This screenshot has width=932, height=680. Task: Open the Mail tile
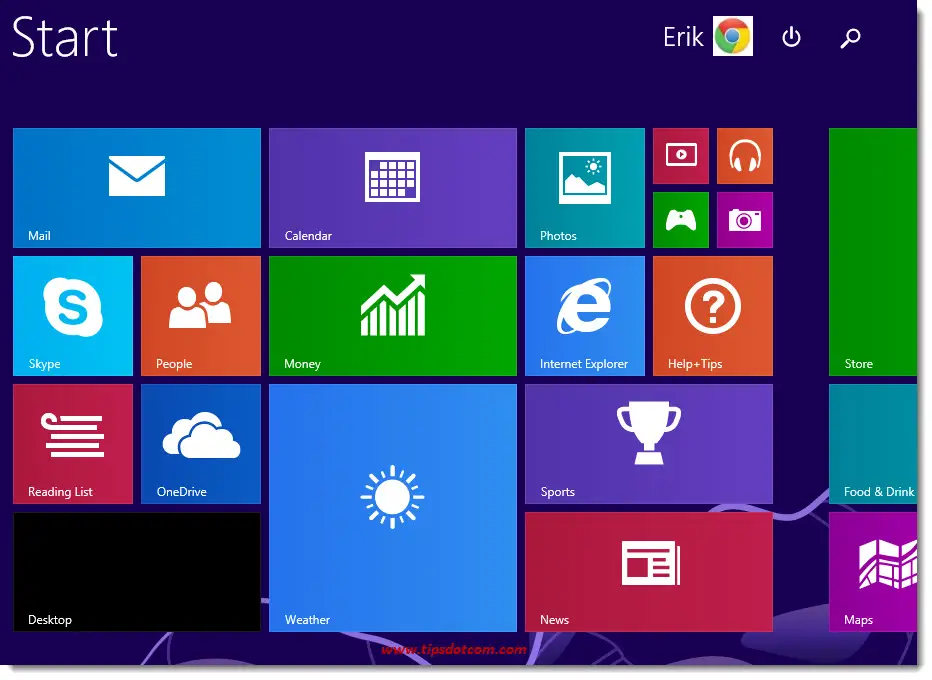coord(137,188)
